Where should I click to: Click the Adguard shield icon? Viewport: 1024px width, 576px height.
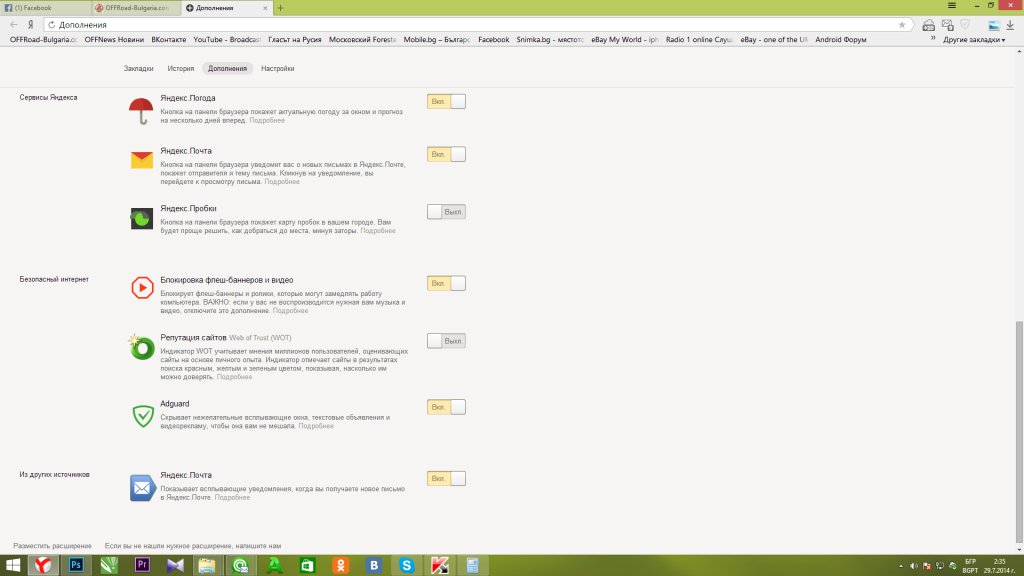[142, 416]
